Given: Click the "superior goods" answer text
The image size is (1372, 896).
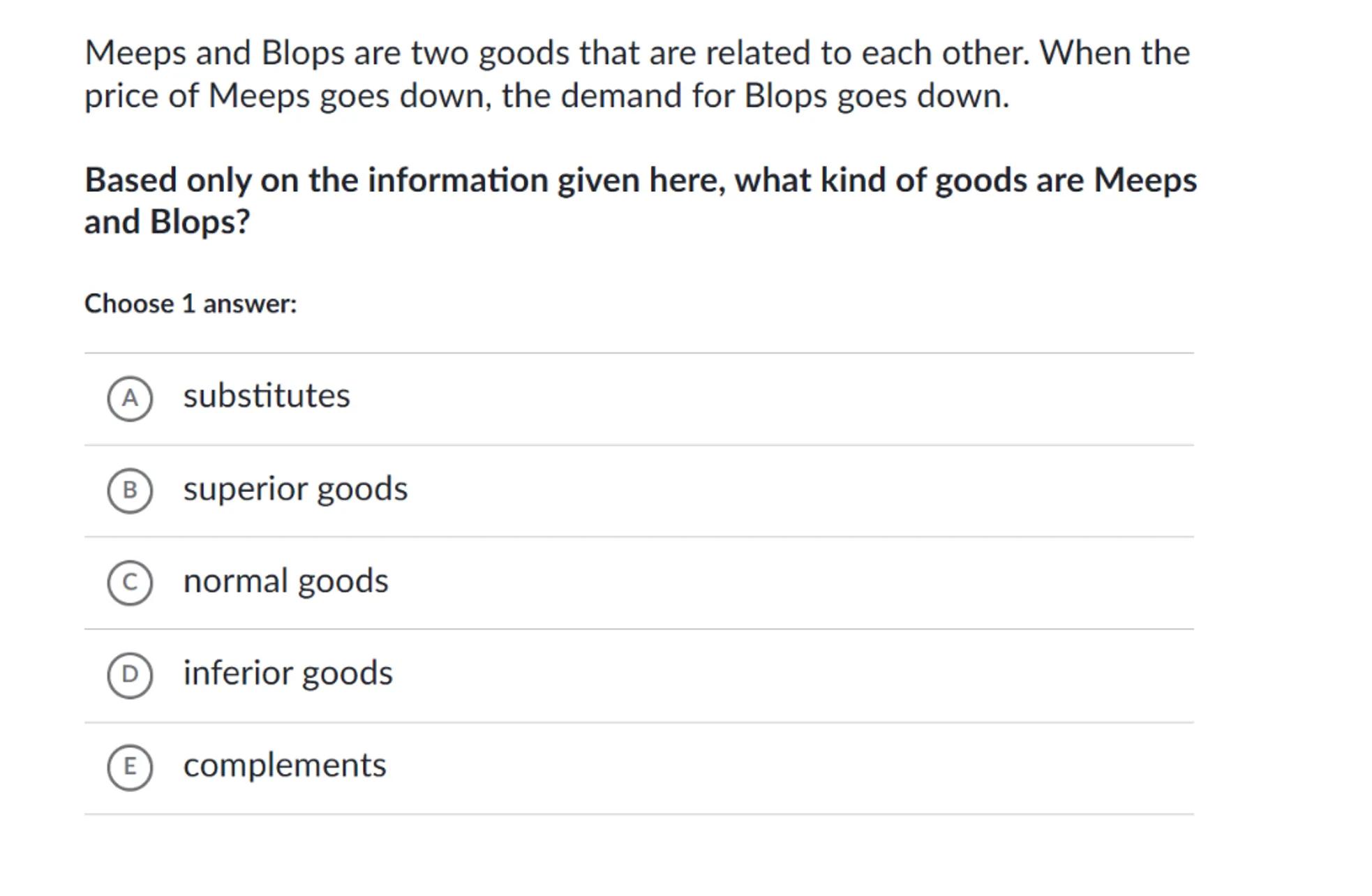Looking at the screenshot, I should (x=295, y=489).
